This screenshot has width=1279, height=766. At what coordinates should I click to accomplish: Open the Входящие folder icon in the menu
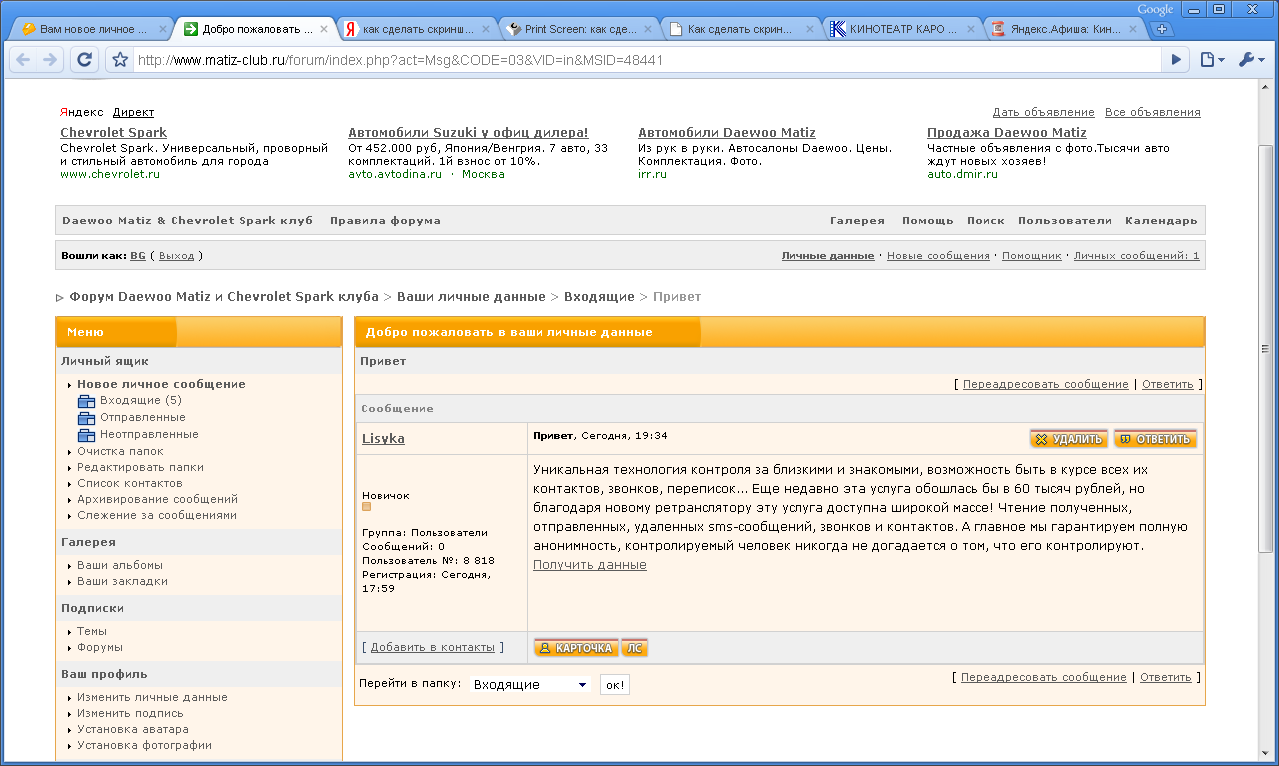click(x=86, y=401)
